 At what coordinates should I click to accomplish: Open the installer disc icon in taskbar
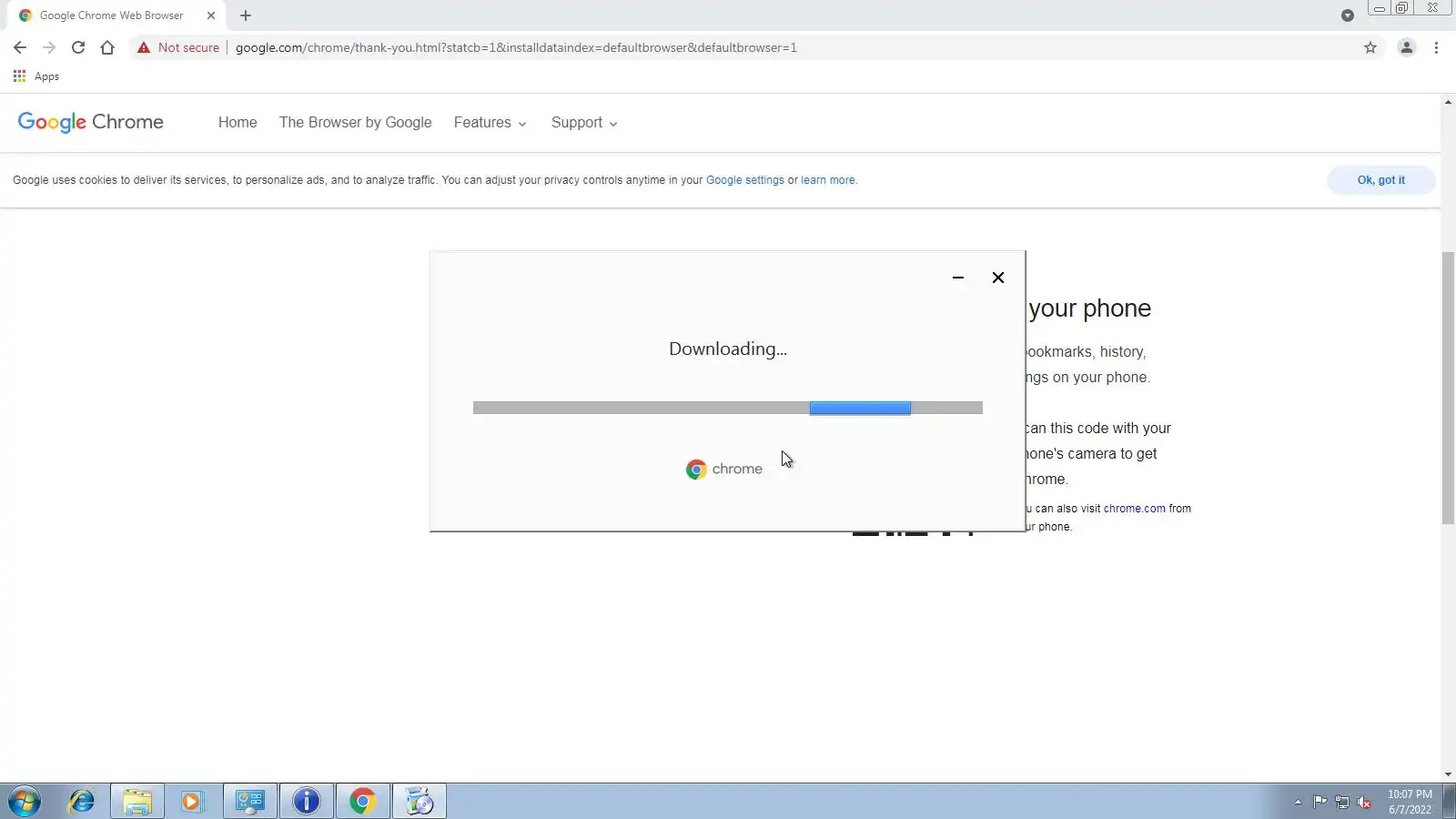click(420, 802)
